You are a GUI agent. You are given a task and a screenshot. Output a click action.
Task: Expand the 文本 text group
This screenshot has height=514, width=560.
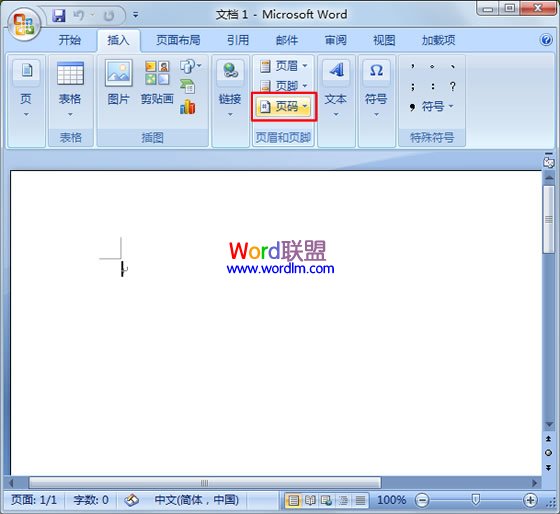pos(336,89)
